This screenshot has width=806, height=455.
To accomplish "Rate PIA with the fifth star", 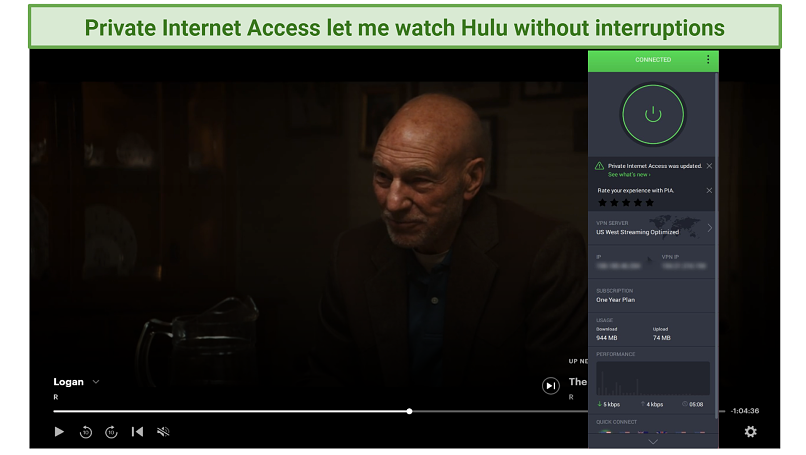I will click(650, 203).
